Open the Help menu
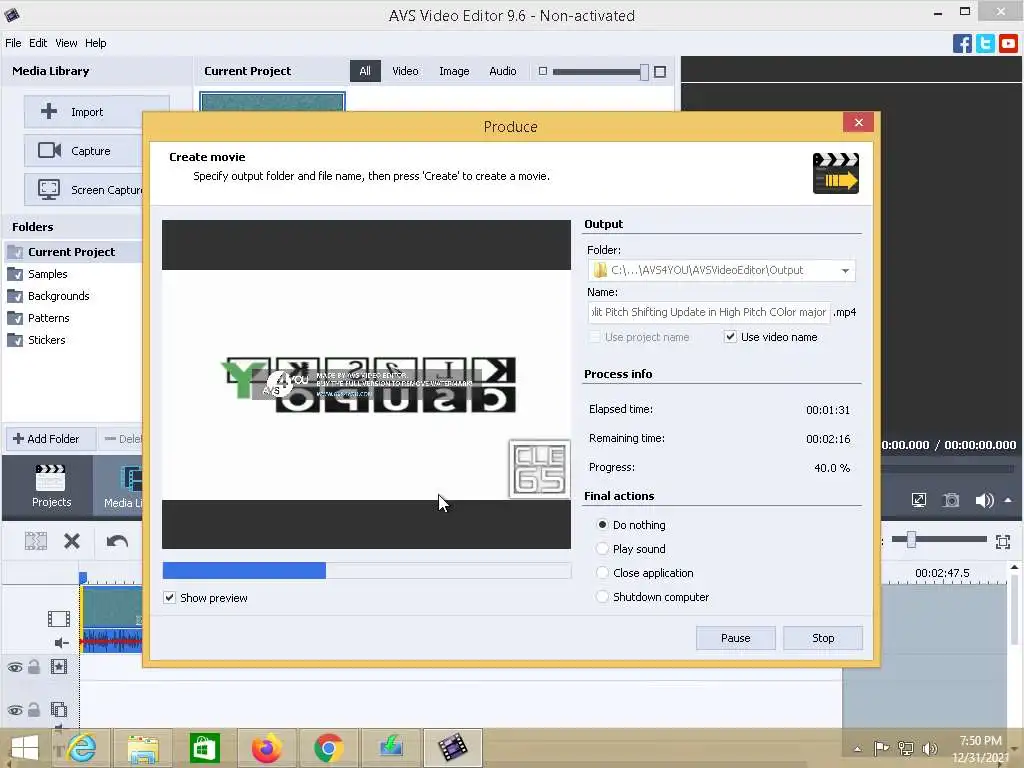Image resolution: width=1024 pixels, height=768 pixels. (x=95, y=43)
